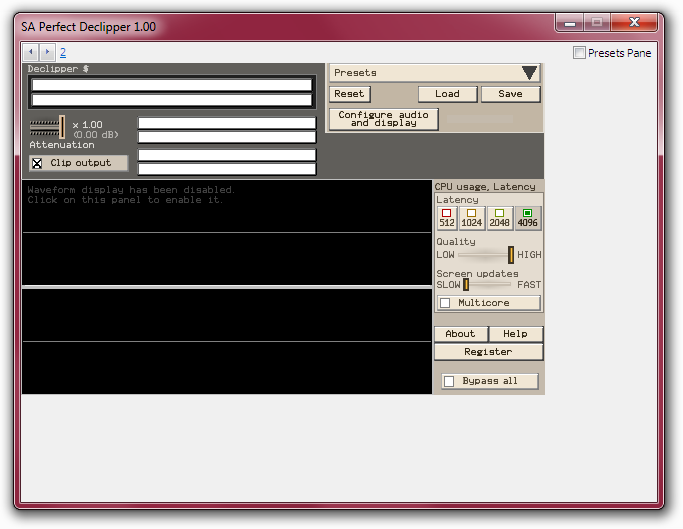Image resolution: width=683 pixels, height=529 pixels.
Task: Enable the waveform display panel
Action: 227,286
